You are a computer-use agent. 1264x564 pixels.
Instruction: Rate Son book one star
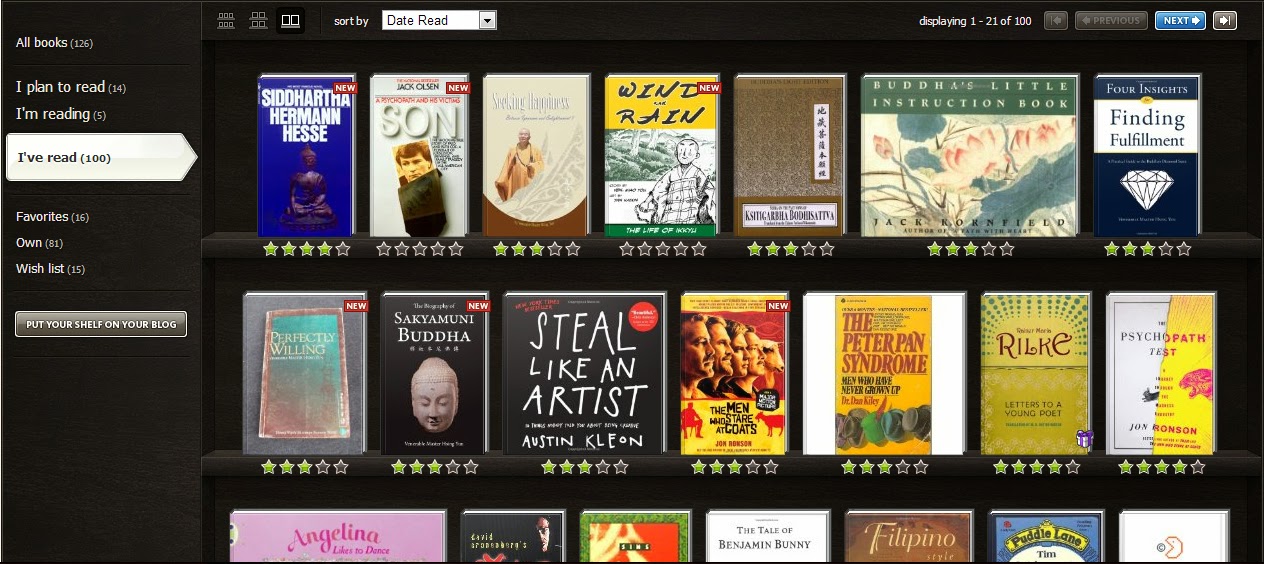(x=384, y=249)
